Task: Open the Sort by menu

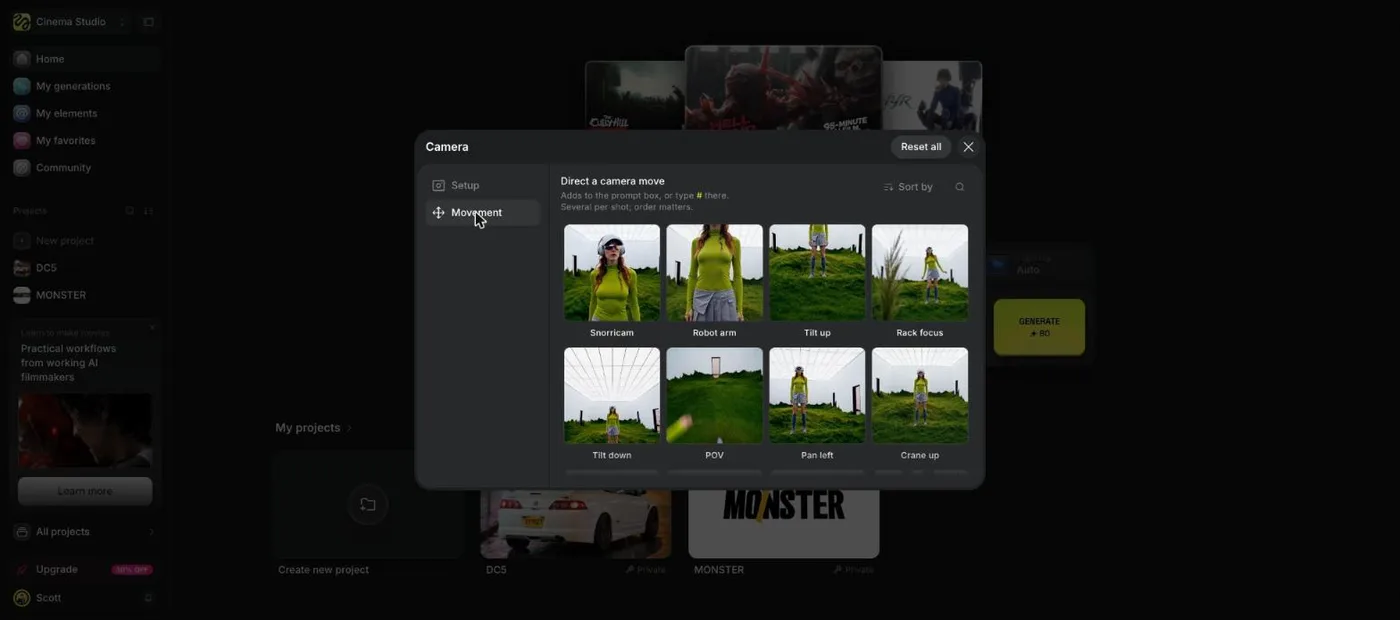Action: click(908, 187)
